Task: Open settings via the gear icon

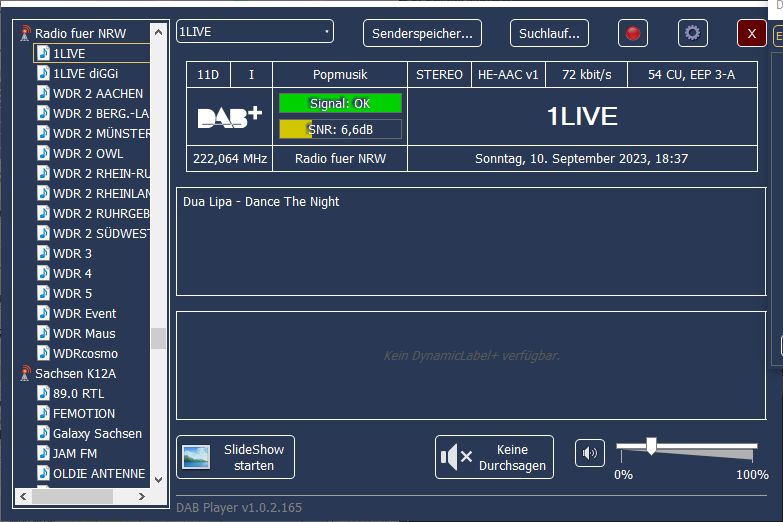Action: point(692,33)
